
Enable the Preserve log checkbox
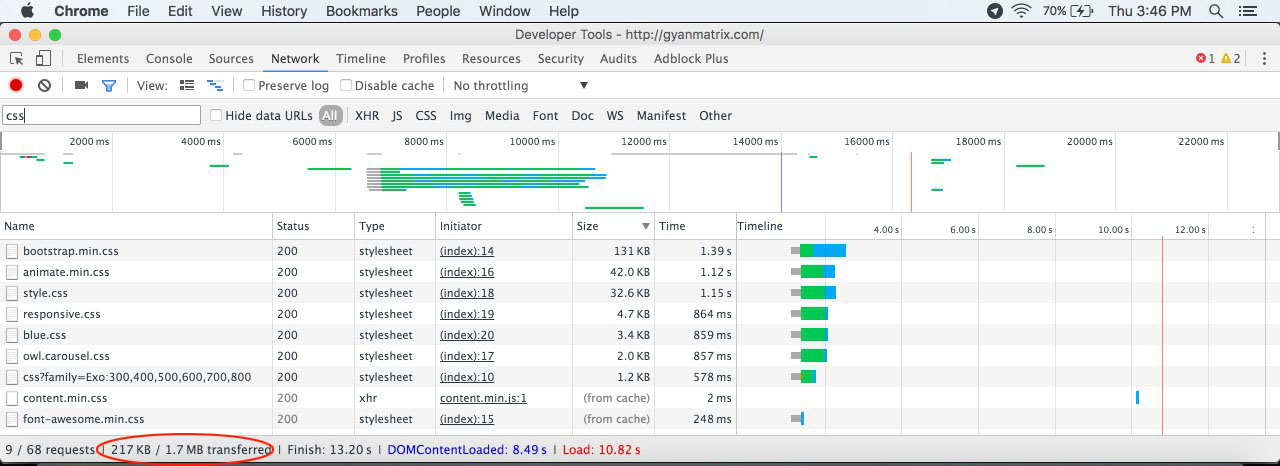click(249, 86)
